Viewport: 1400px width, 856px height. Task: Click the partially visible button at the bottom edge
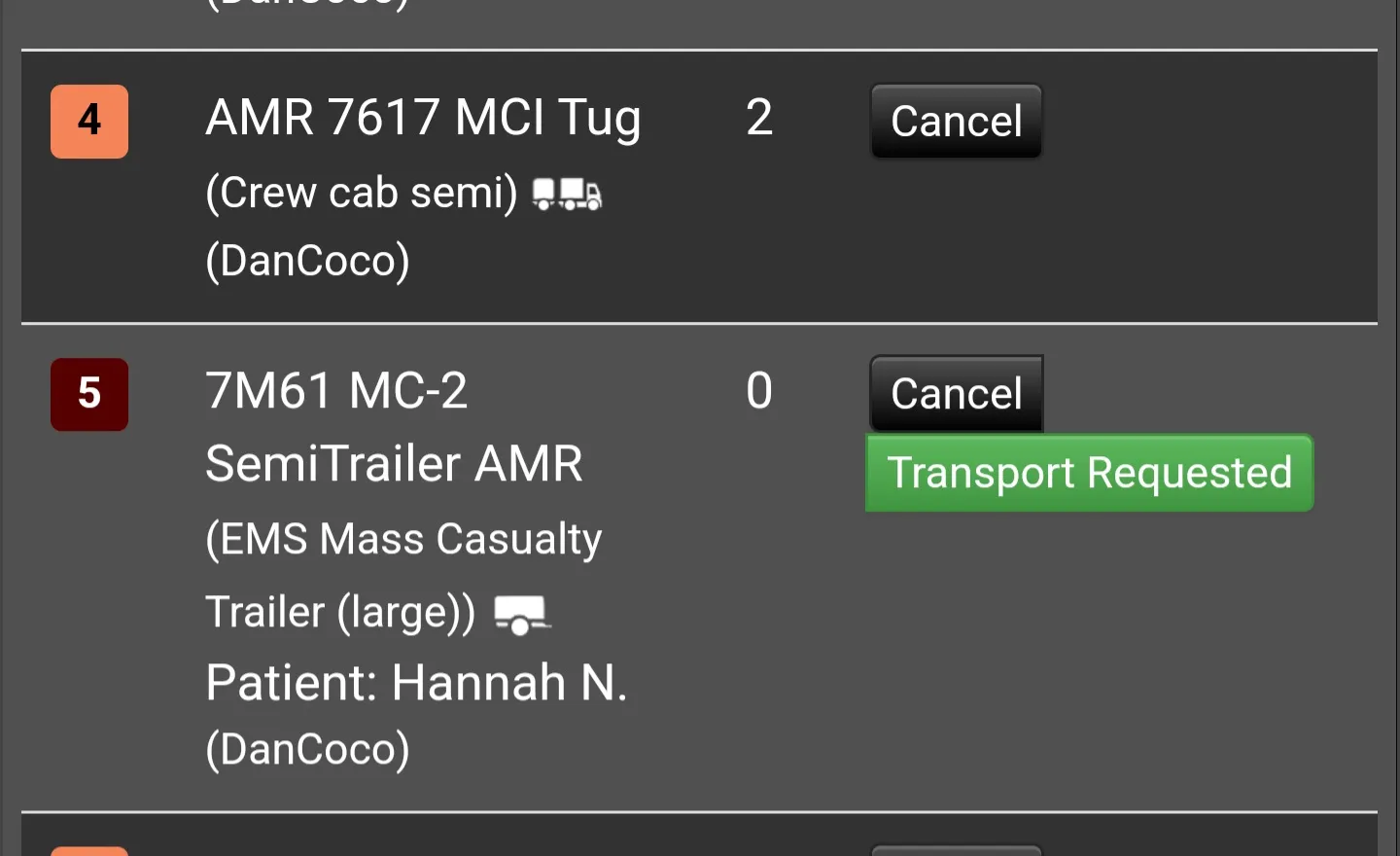[x=957, y=851]
